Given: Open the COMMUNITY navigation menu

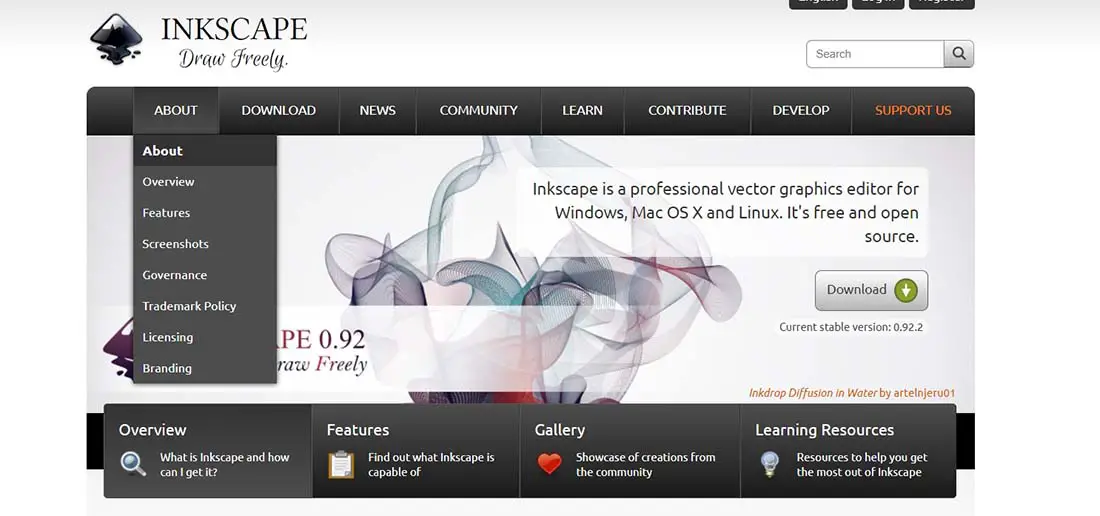Looking at the screenshot, I should coord(478,110).
